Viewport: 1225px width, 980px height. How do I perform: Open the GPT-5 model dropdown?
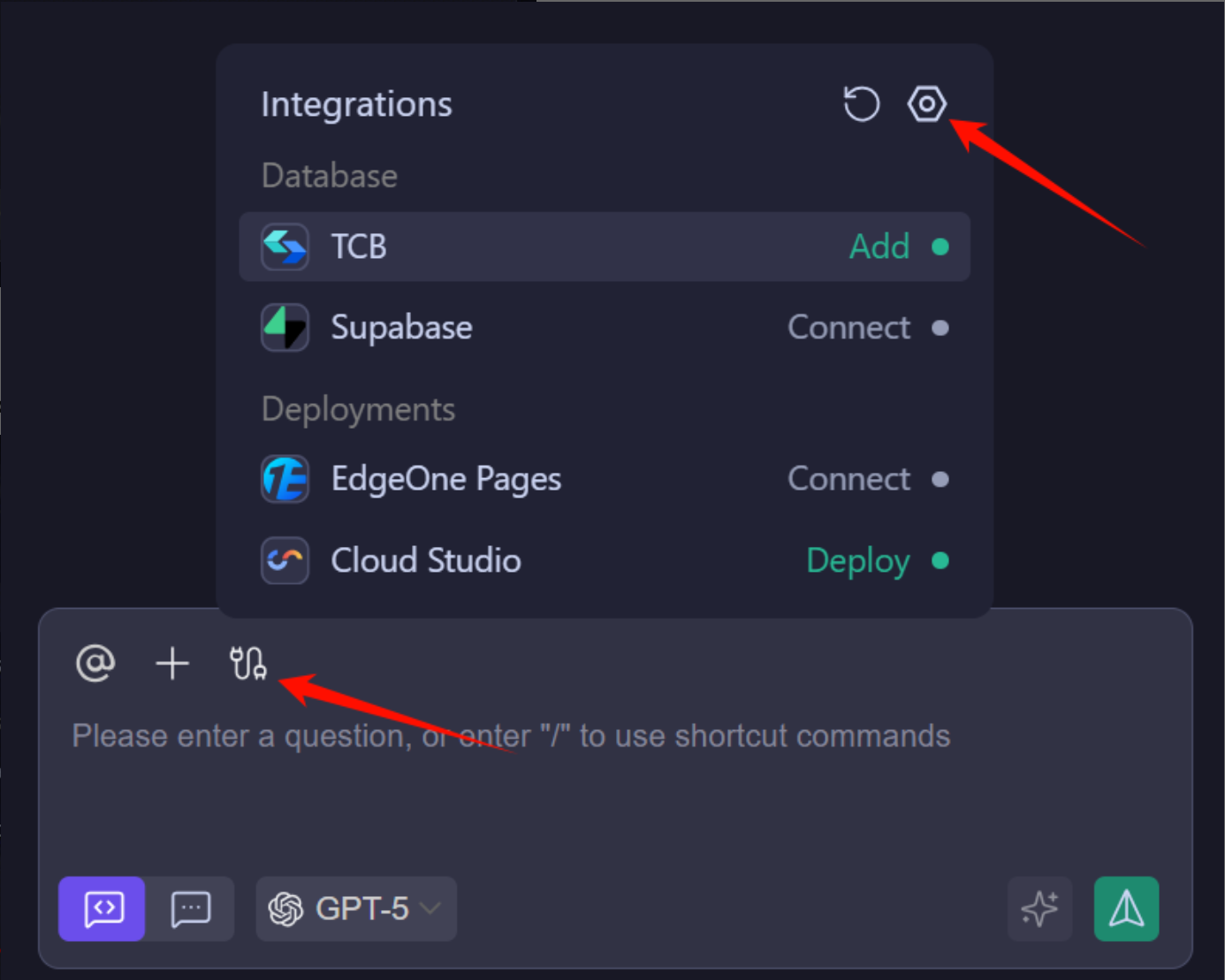coord(356,908)
